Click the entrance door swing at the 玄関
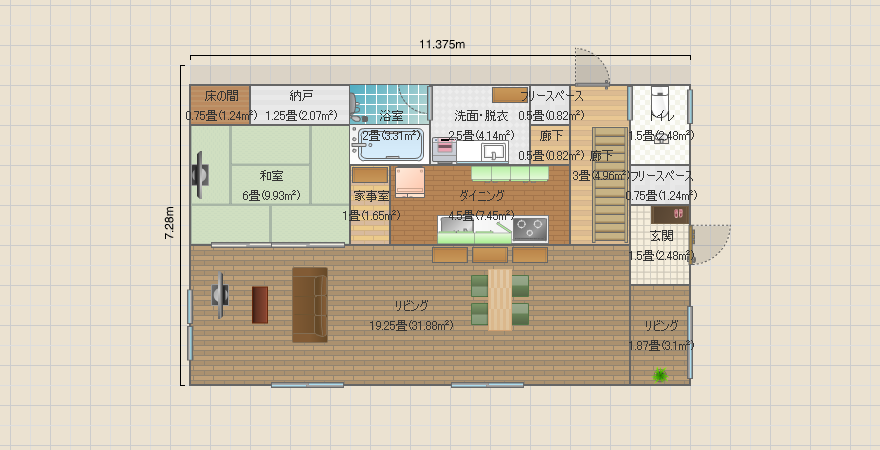This screenshot has width=880, height=450. click(x=711, y=243)
